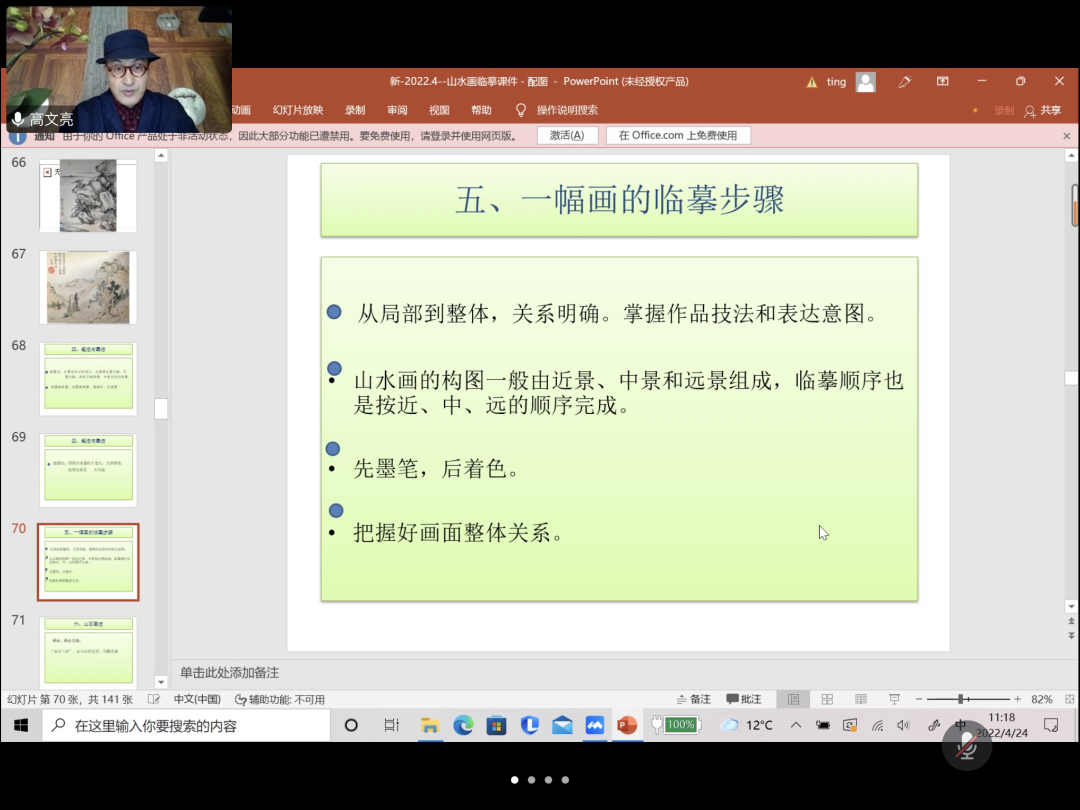1080x810 pixels.
Task: Open PowerPoint from the Windows taskbar
Action: coord(627,725)
